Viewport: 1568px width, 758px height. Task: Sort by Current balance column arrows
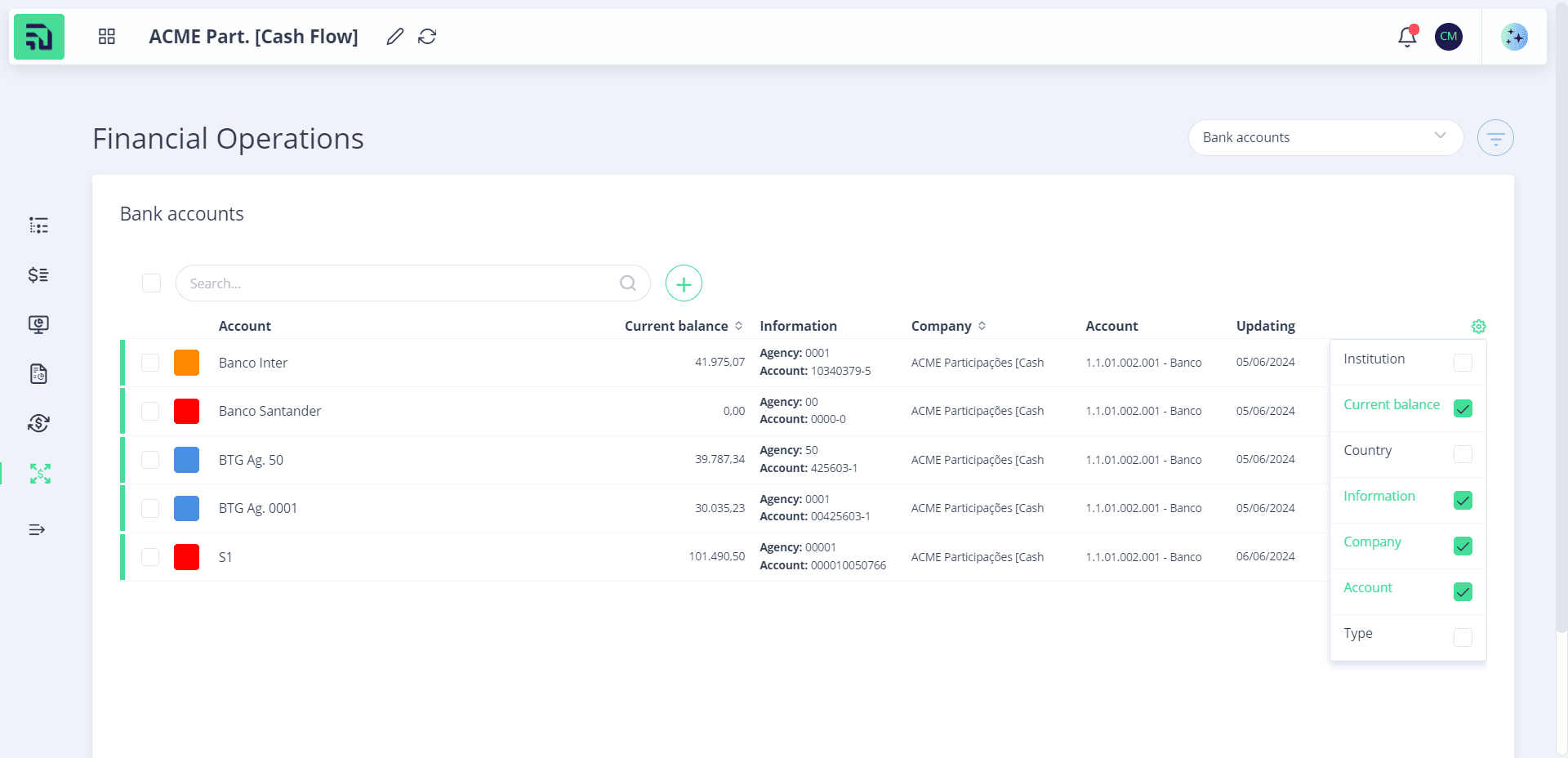(x=738, y=326)
